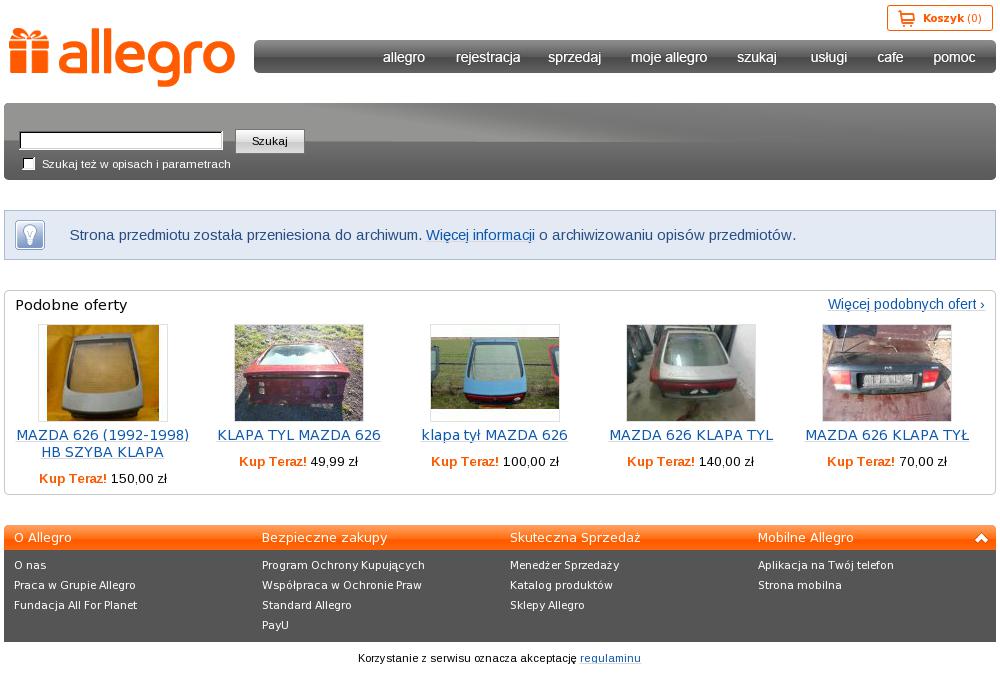Click Kup Teraz! 150,00 zł price

103,479
